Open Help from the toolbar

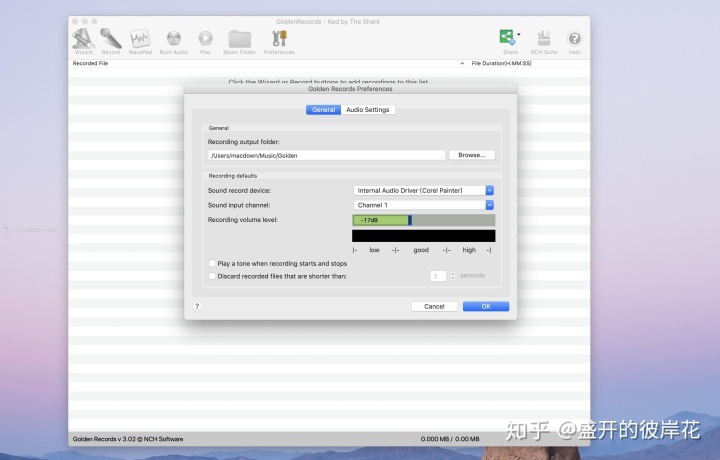click(574, 41)
